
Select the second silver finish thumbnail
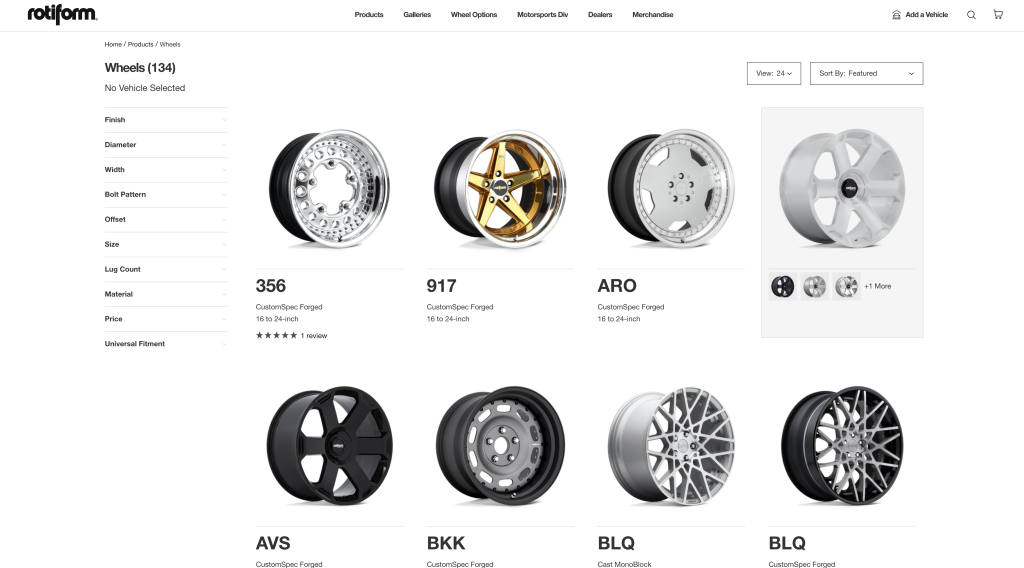tap(814, 286)
